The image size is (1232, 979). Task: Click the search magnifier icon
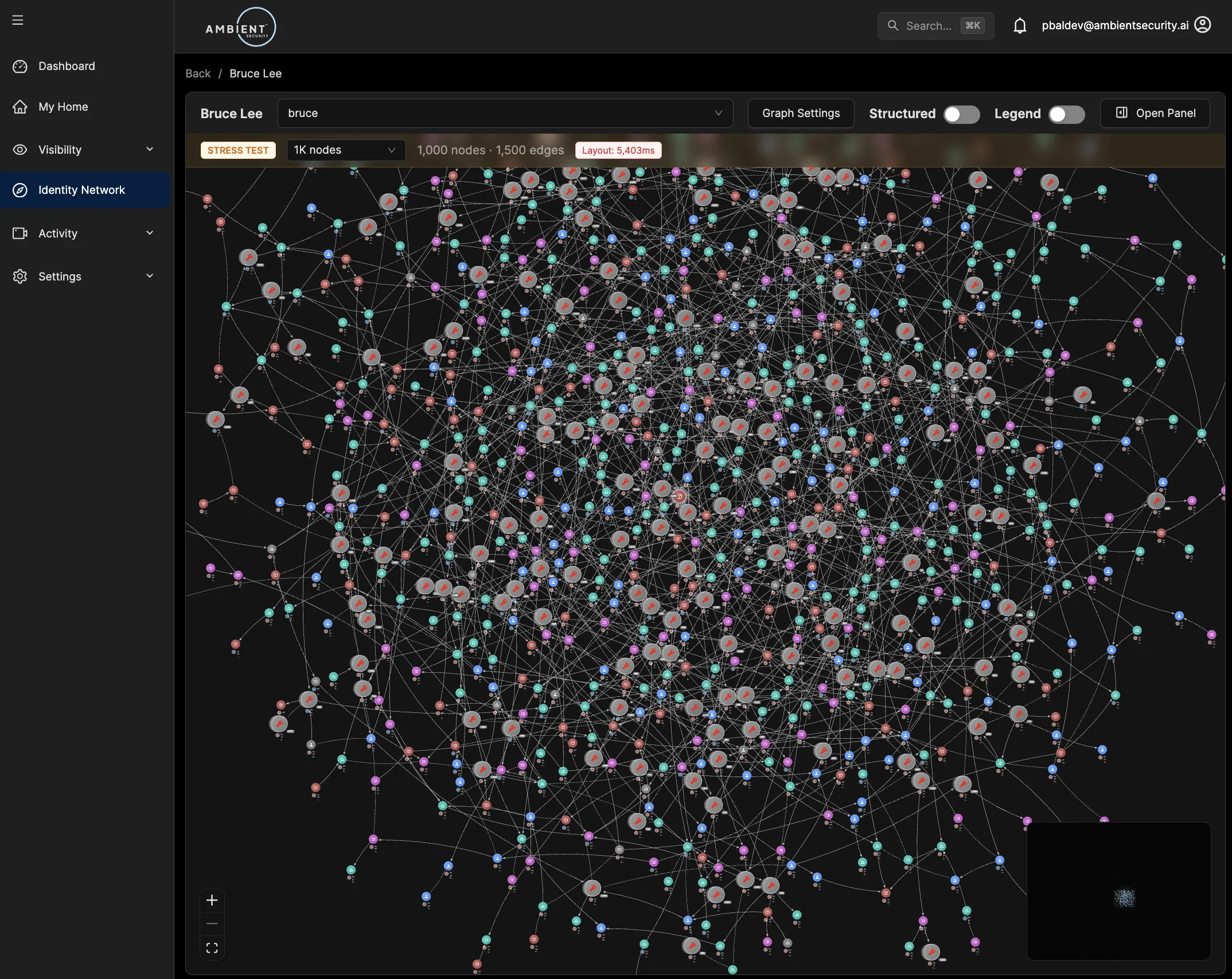(892, 26)
